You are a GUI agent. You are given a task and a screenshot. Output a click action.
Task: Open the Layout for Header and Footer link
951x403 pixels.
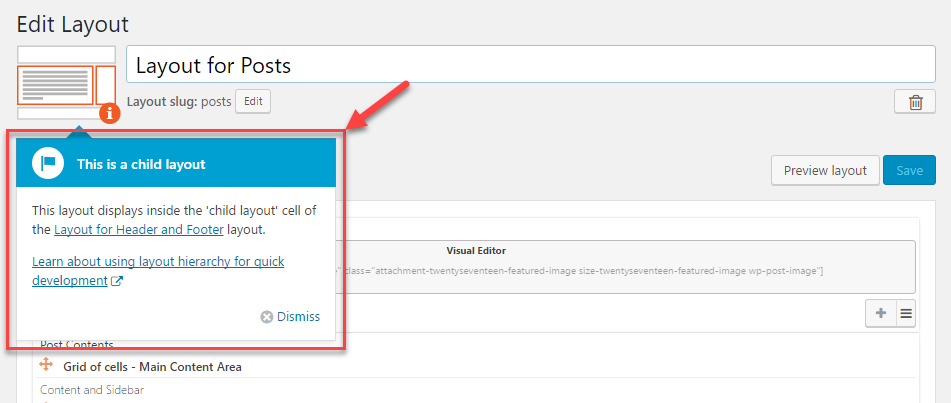click(139, 230)
